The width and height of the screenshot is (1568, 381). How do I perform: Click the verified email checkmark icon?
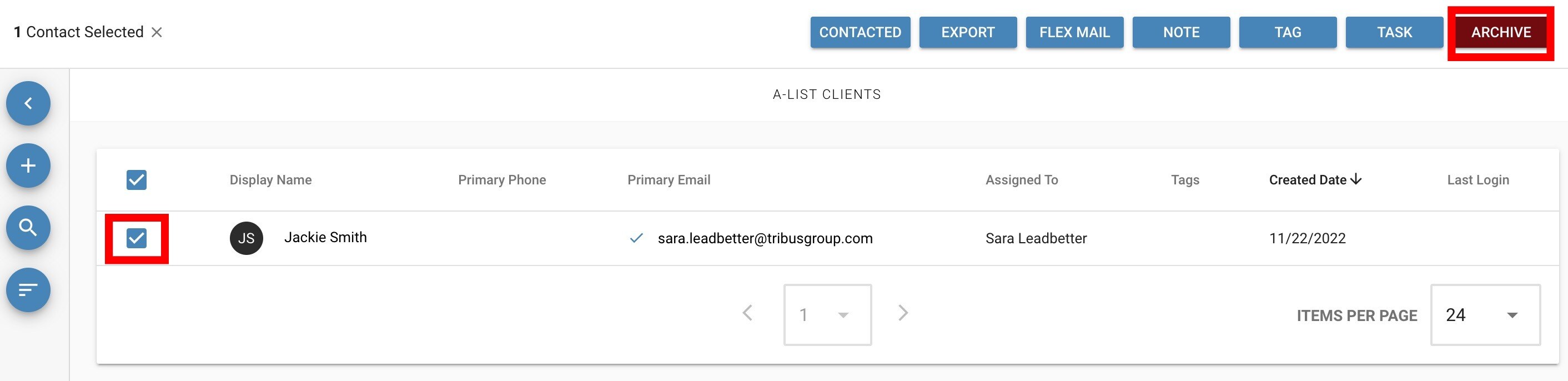(636, 238)
